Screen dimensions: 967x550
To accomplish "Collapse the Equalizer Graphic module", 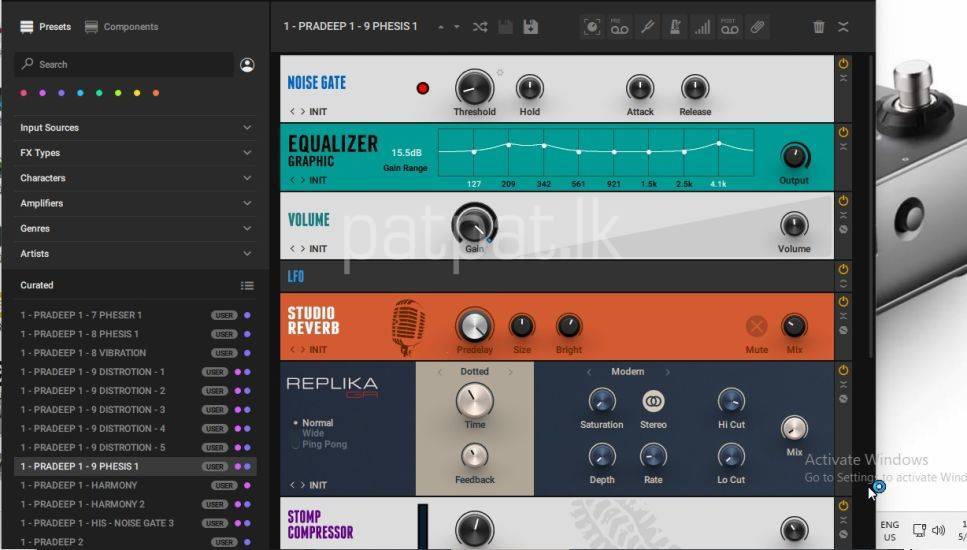I will point(843,147).
